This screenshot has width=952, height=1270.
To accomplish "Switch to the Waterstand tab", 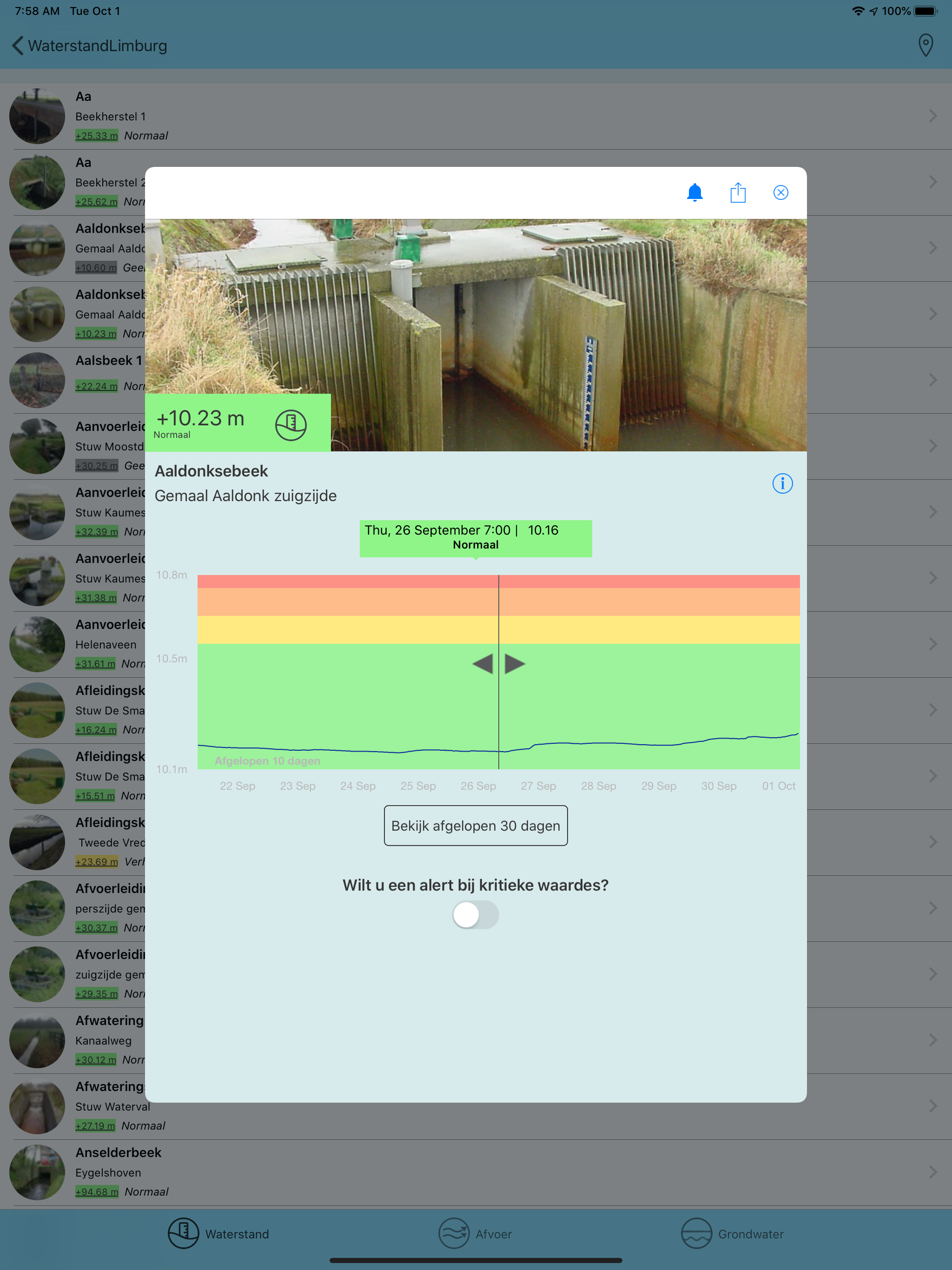I will [x=219, y=1233].
